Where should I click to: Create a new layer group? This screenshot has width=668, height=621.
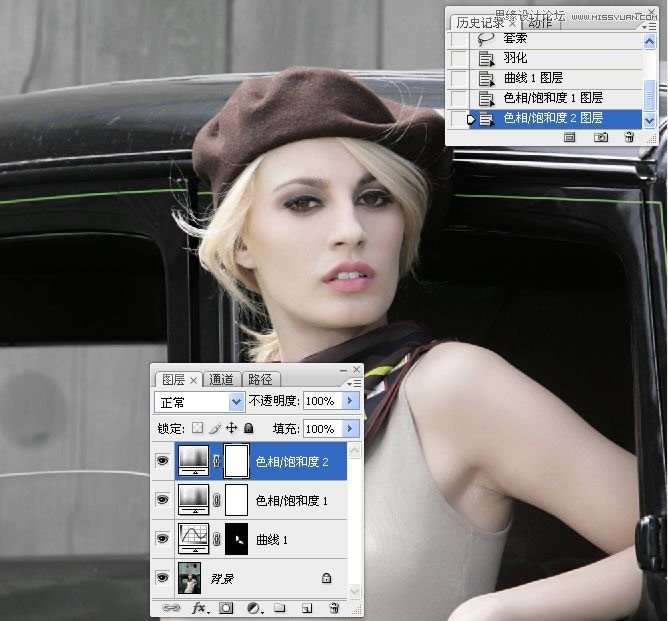[x=280, y=607]
